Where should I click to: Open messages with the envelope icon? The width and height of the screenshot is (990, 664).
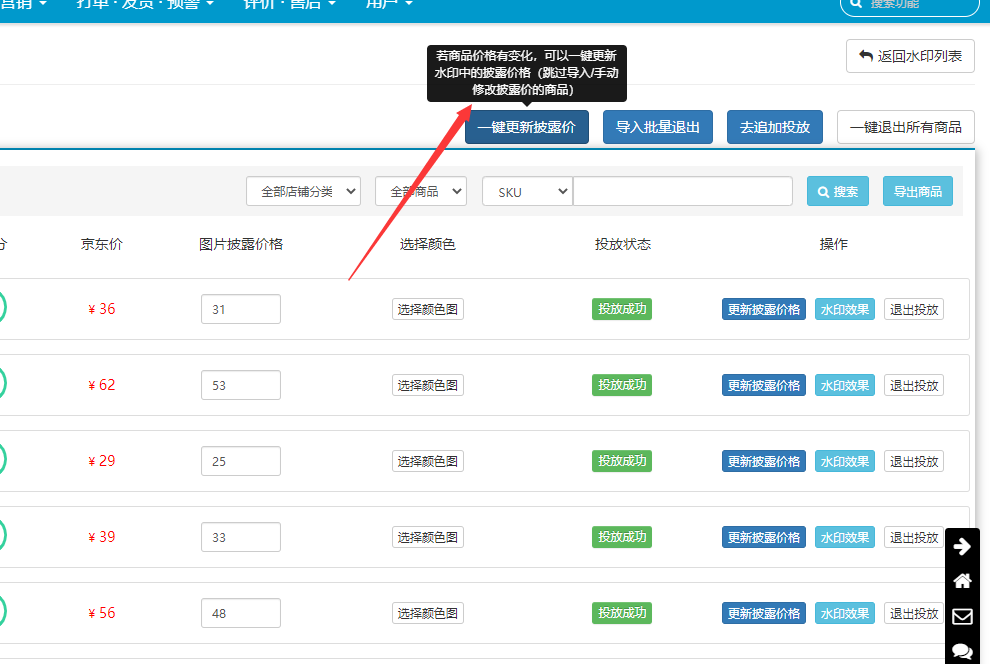[x=962, y=616]
